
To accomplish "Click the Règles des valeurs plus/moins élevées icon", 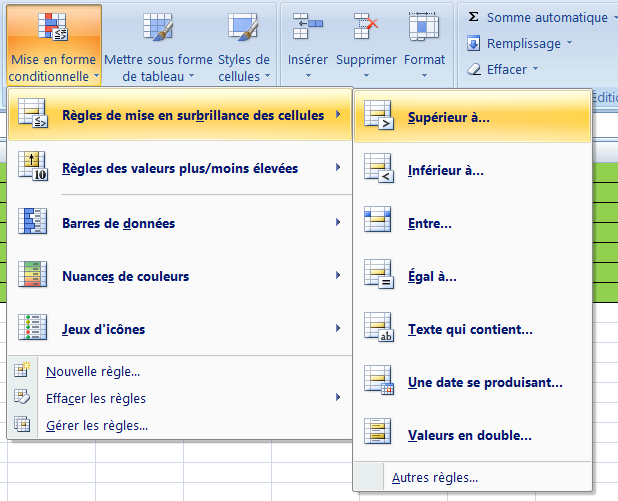I will 33,166.
